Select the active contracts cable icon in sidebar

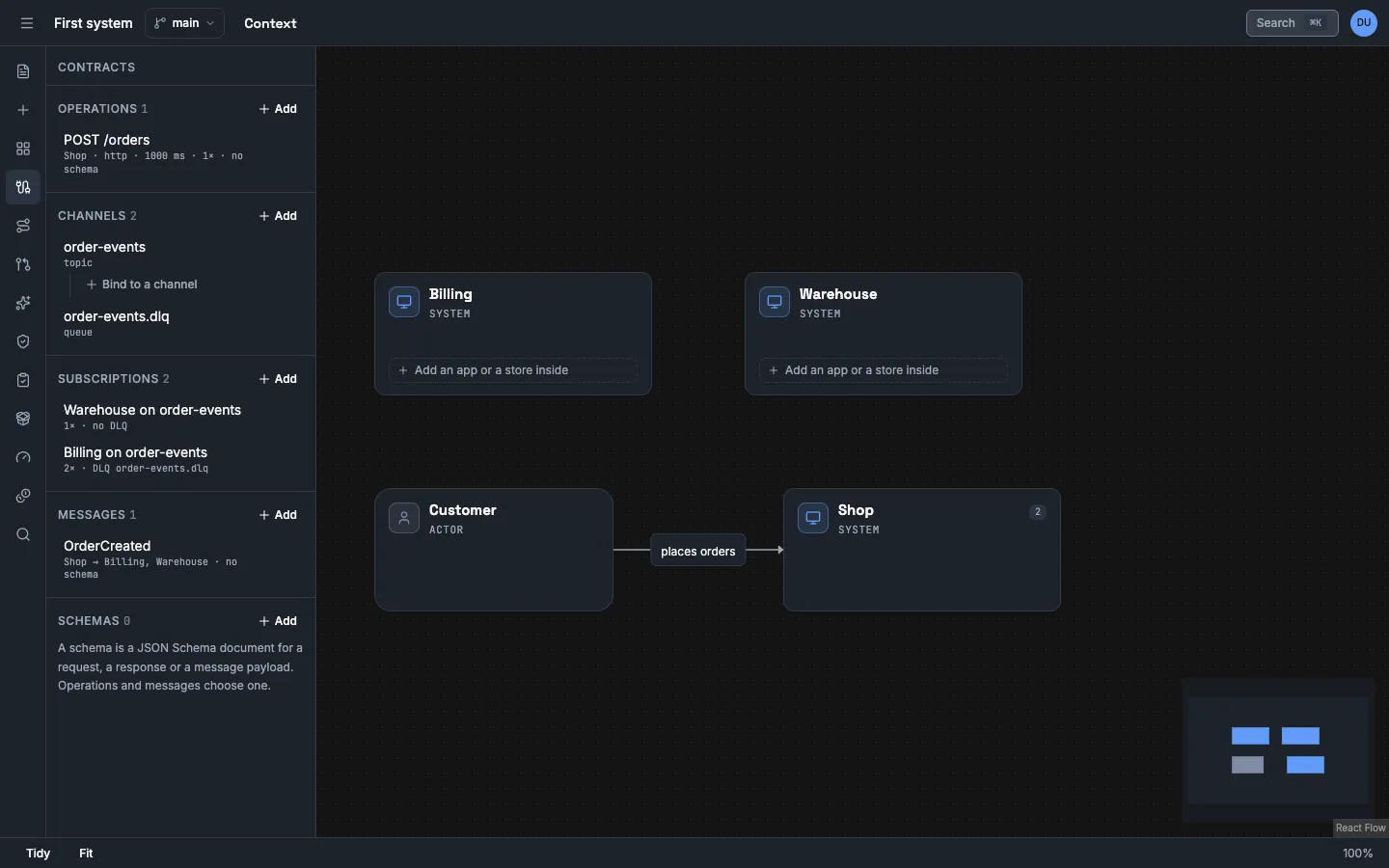(x=23, y=187)
